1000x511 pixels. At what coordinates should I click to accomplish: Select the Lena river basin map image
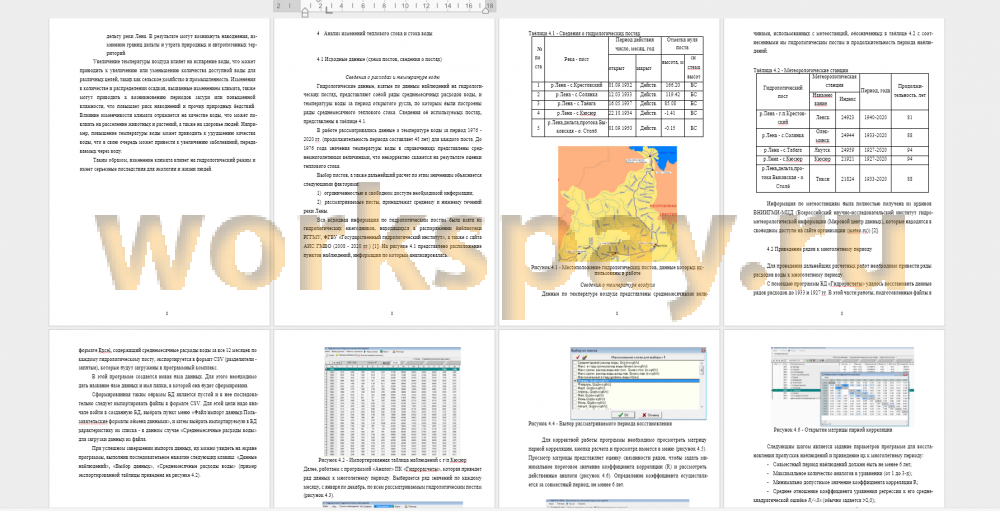[617, 204]
